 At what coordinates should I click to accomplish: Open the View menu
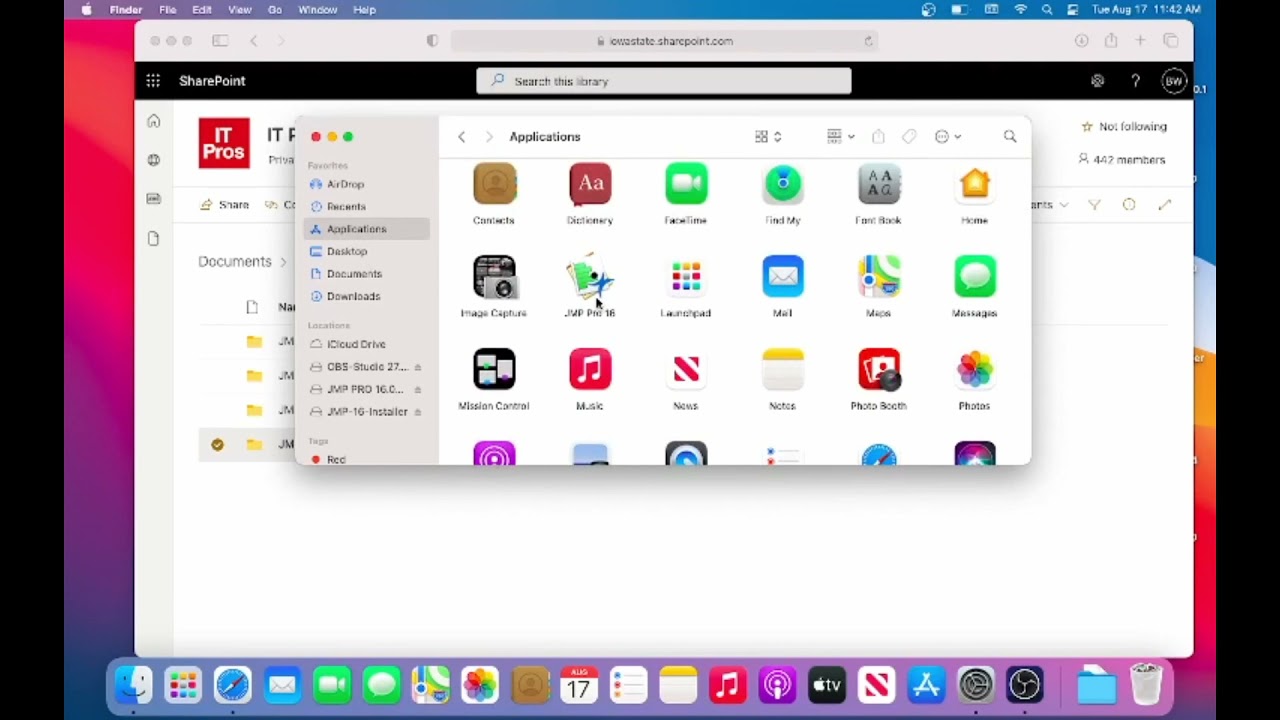[x=240, y=10]
